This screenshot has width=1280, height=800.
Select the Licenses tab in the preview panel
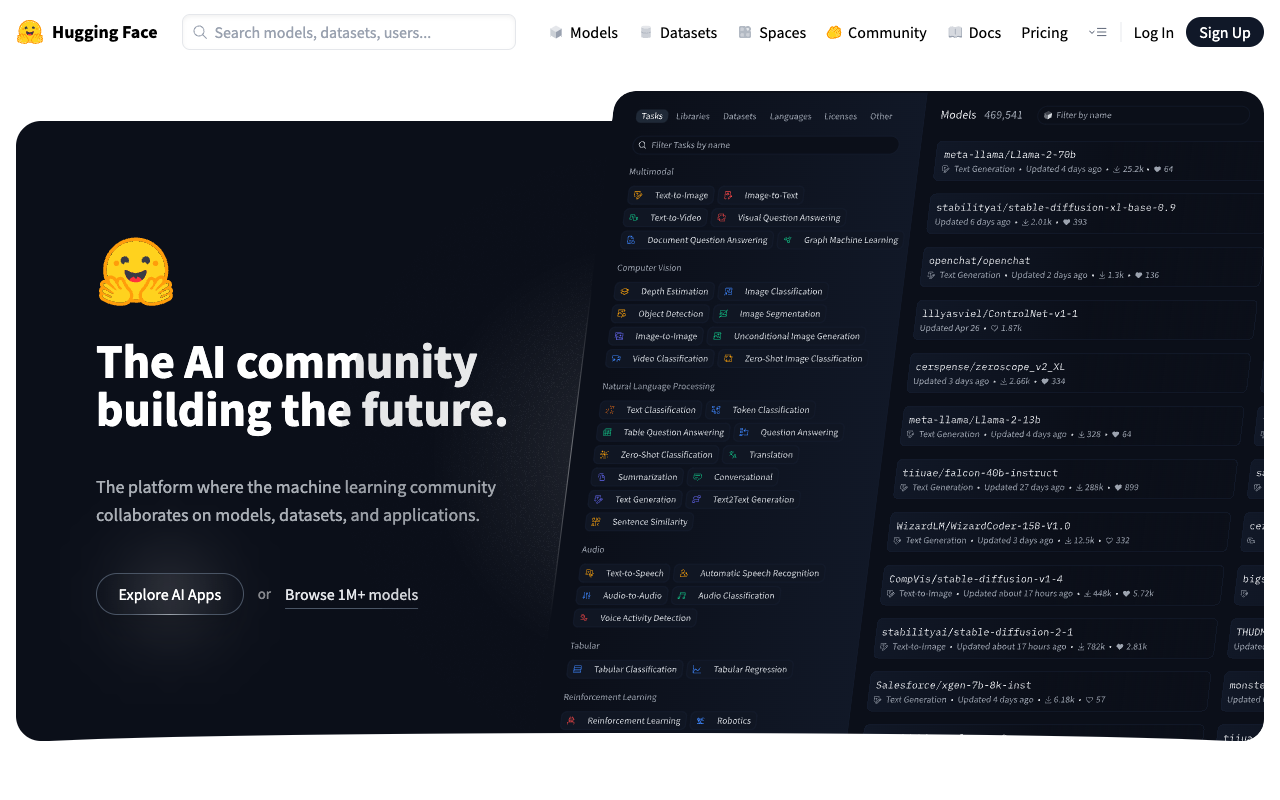click(x=840, y=116)
